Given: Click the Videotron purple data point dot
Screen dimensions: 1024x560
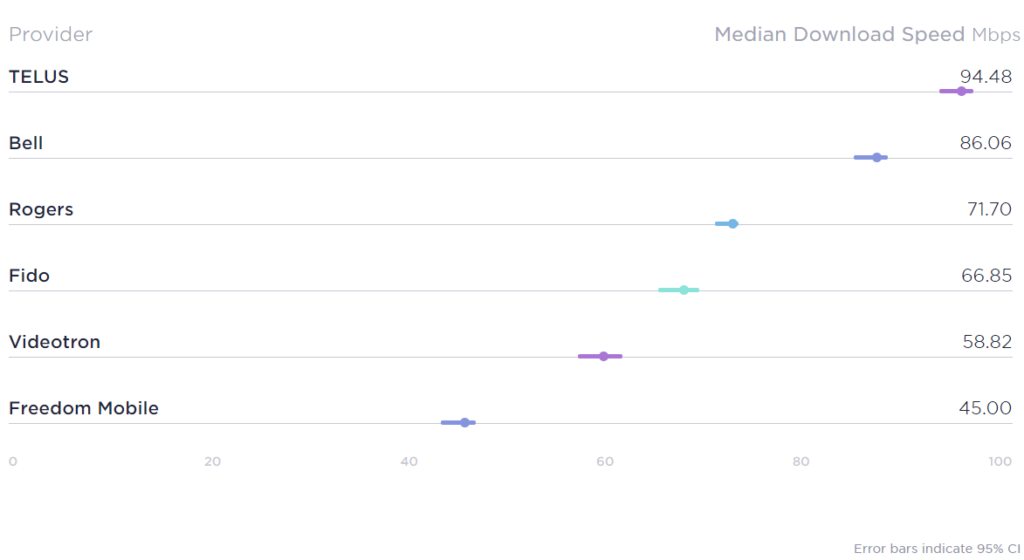Looking at the screenshot, I should tap(603, 356).
